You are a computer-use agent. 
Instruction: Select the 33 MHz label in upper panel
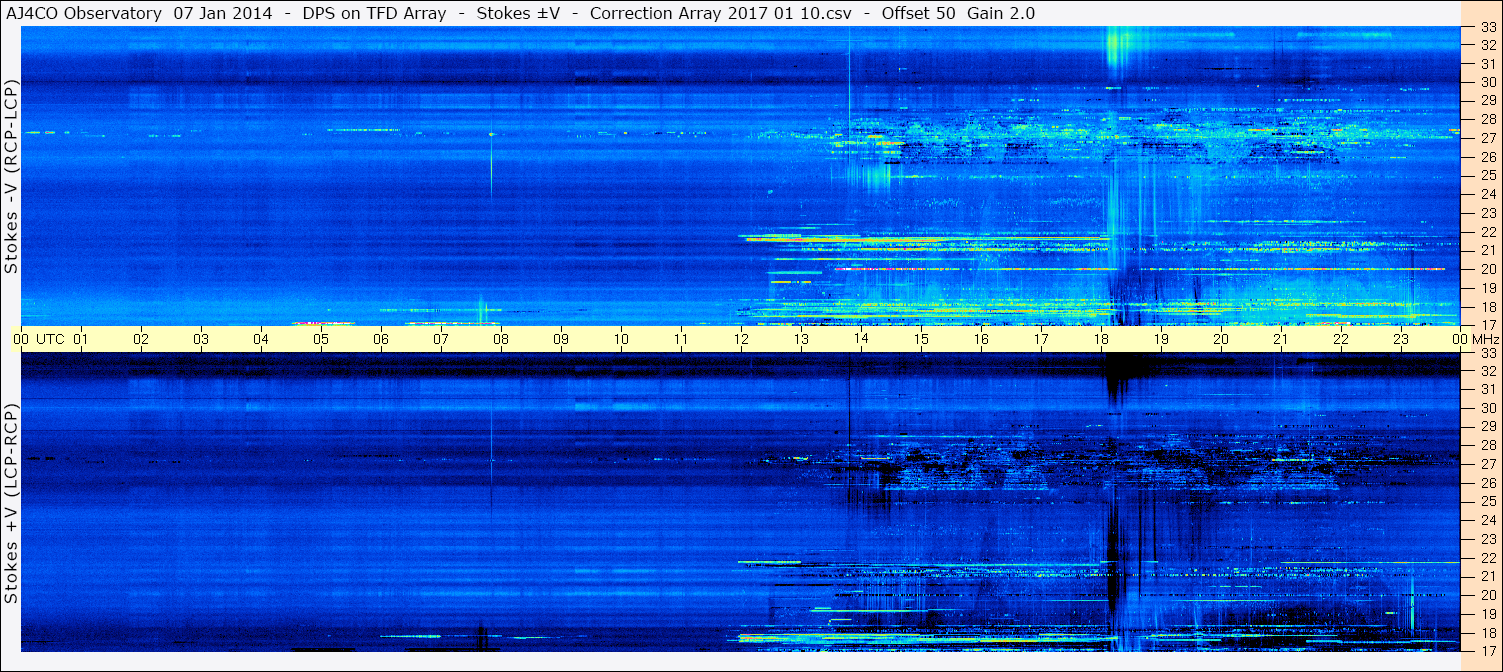coord(1487,27)
